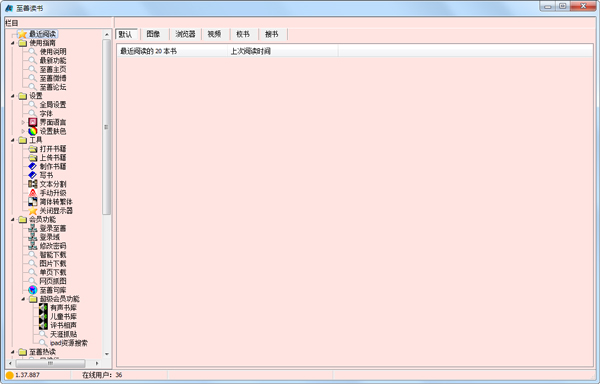Collapse the 设置 folder arrow
This screenshot has height=384, width=600.
click(x=13, y=96)
